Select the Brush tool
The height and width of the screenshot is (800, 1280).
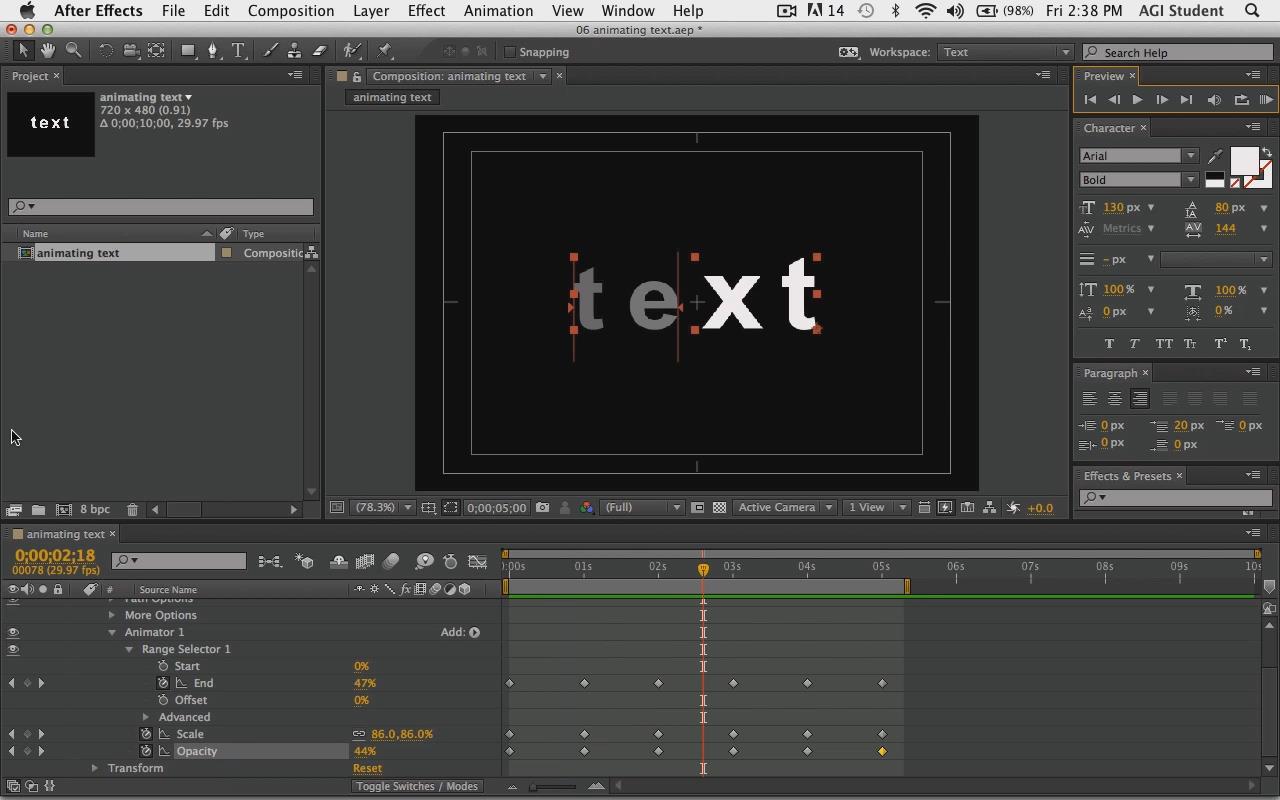click(x=270, y=51)
